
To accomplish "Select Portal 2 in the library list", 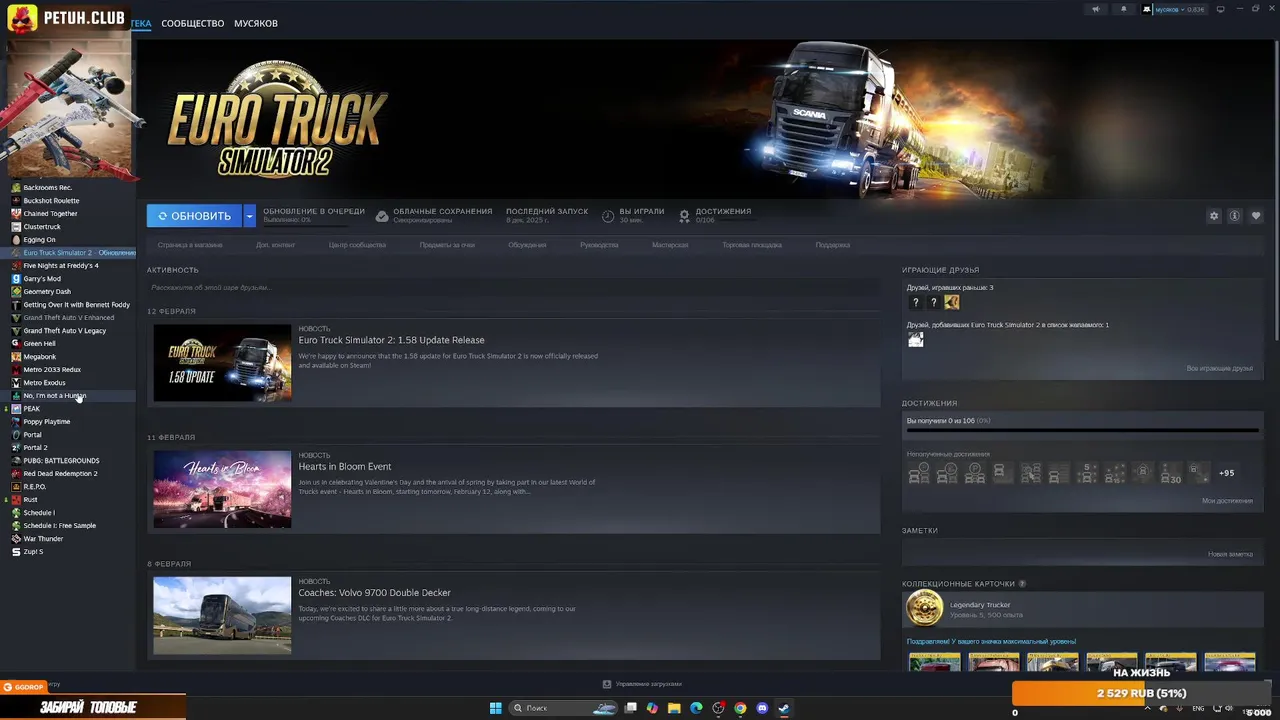I will click(35, 448).
